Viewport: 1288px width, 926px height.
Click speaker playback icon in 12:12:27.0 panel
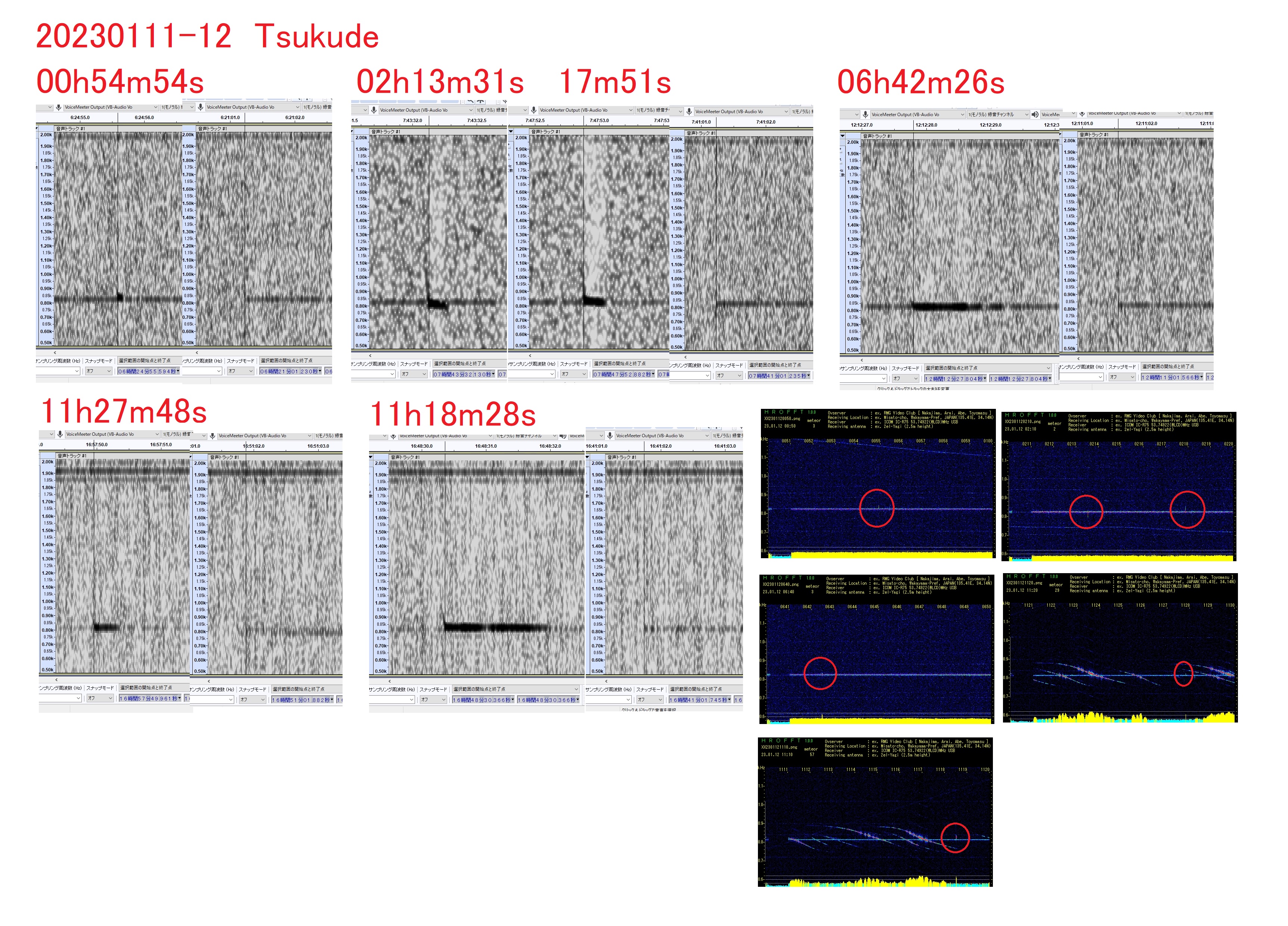(x=1035, y=115)
